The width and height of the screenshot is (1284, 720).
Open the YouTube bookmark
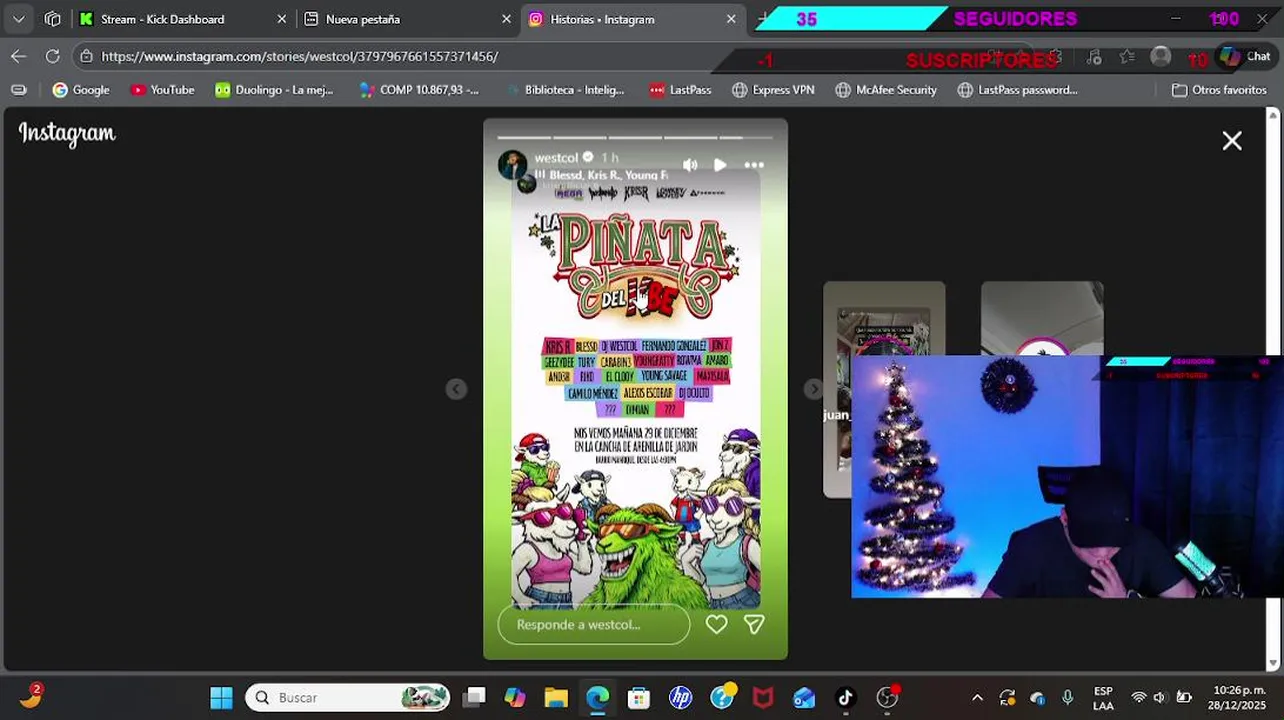(x=163, y=90)
